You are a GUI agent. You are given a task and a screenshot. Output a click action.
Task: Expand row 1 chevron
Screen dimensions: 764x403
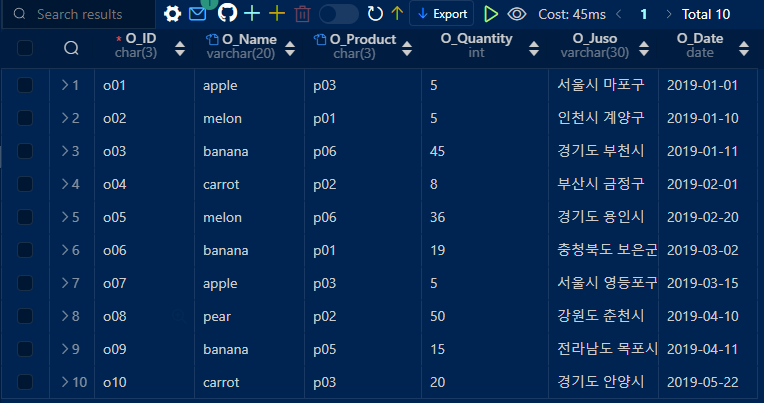click(65, 85)
